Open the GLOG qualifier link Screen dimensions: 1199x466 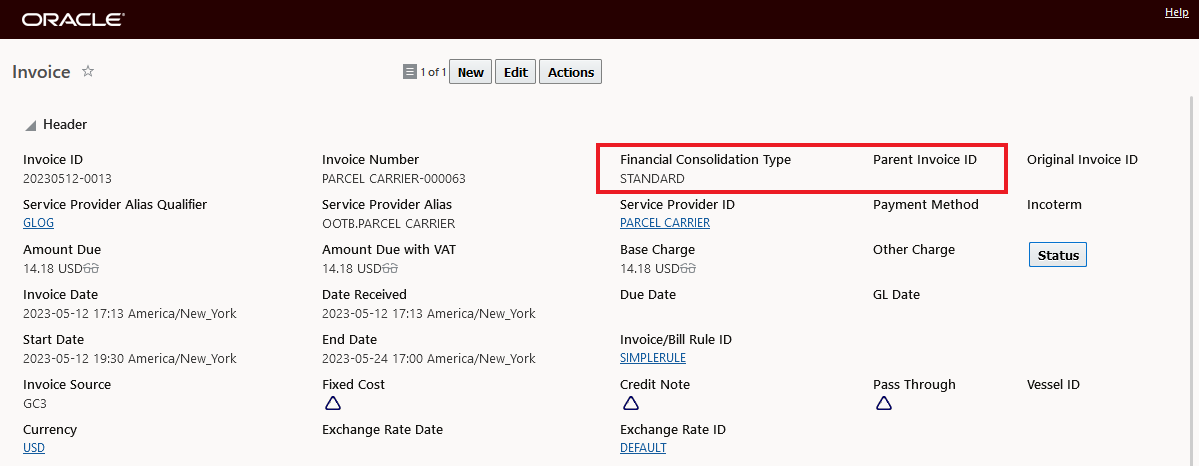[x=38, y=223]
